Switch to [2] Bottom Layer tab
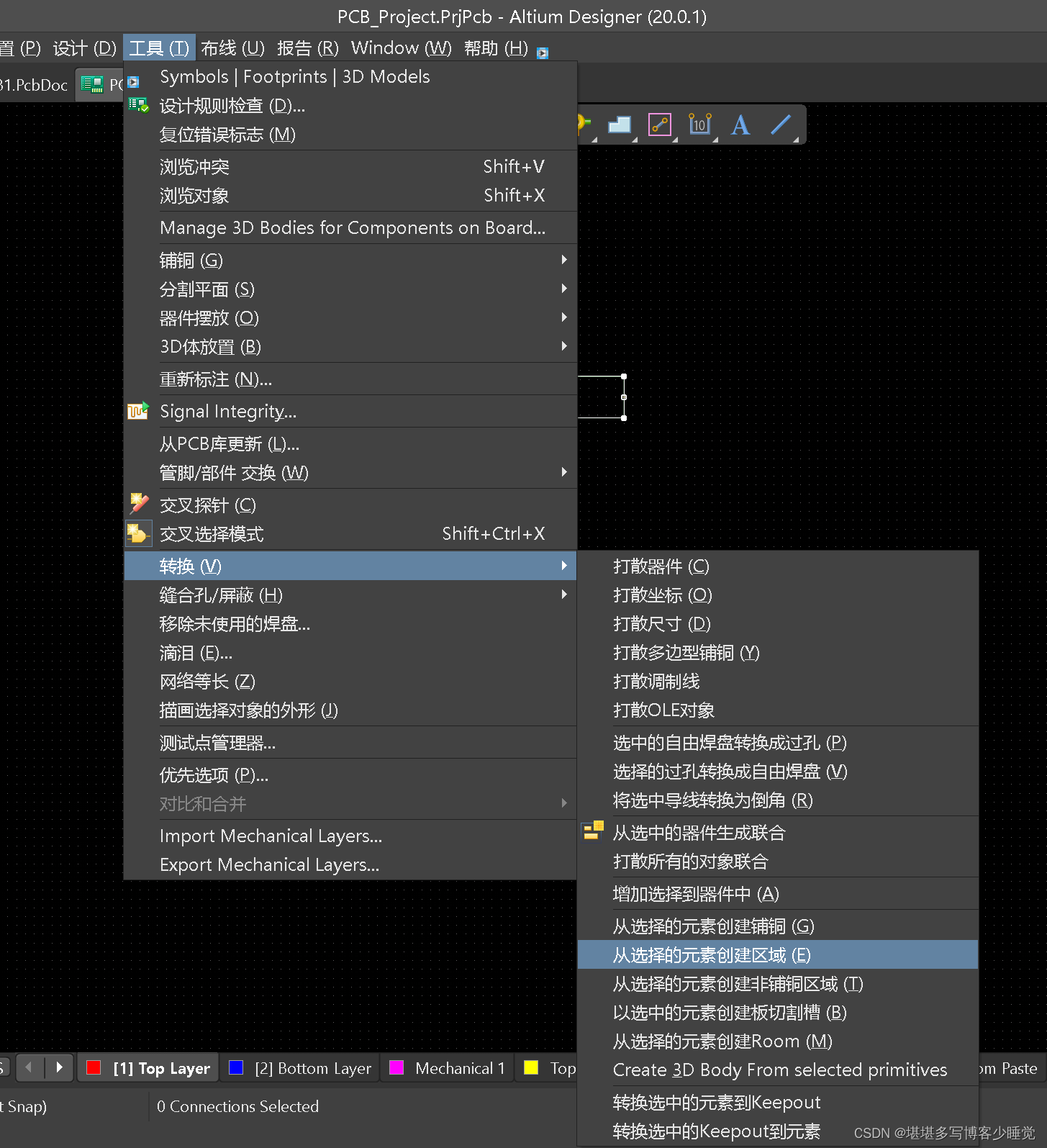This screenshot has height=1148, width=1047. pyautogui.click(x=300, y=1068)
